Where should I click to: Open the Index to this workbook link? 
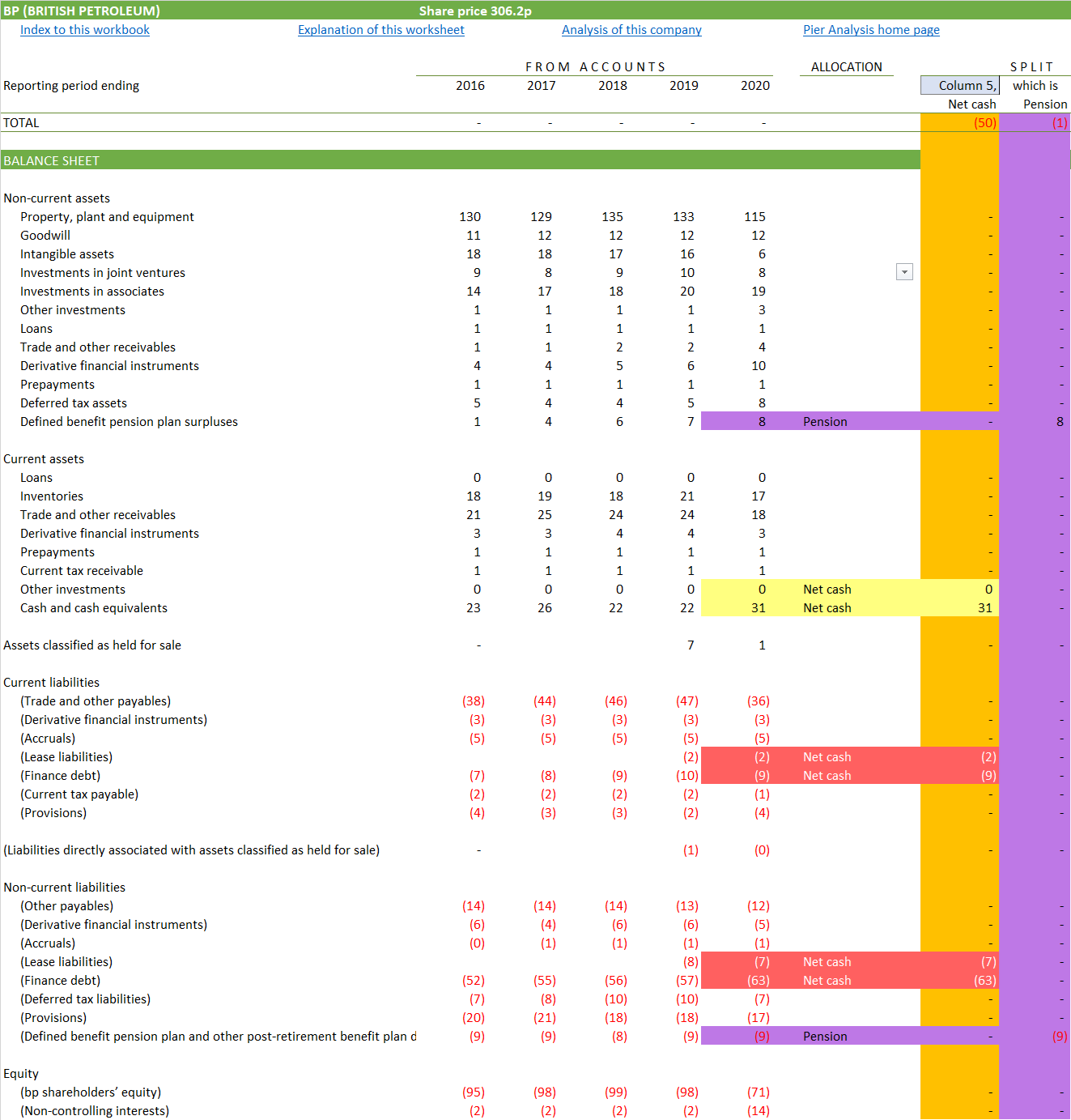point(85,30)
